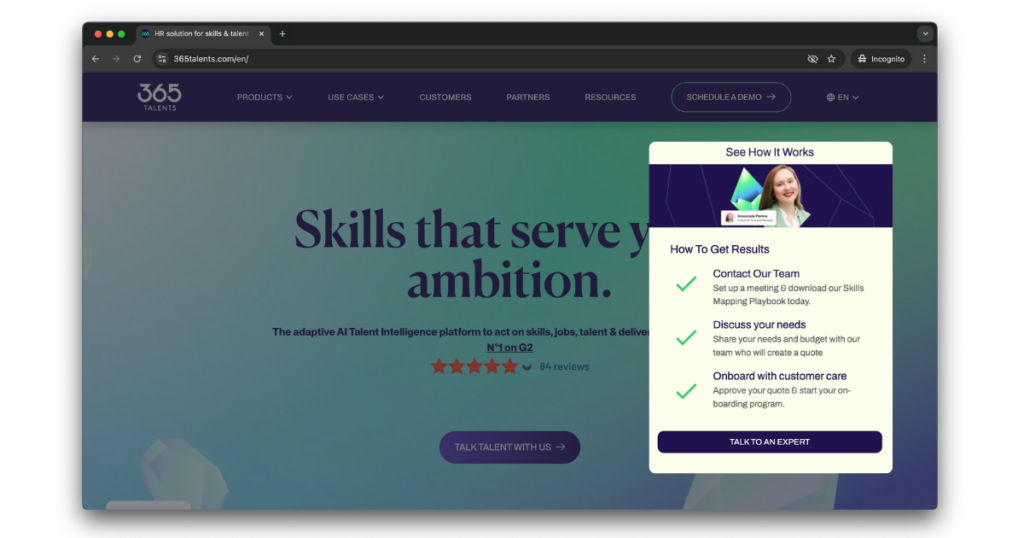1024x538 pixels.
Task: Click the Talk to an Expert button
Action: click(769, 442)
